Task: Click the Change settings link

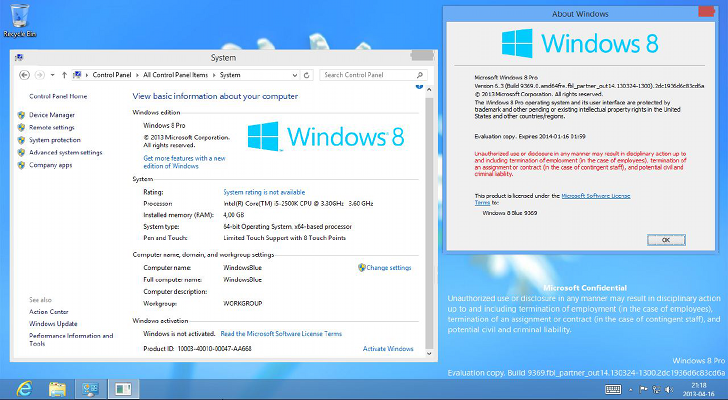Action: pyautogui.click(x=388, y=268)
